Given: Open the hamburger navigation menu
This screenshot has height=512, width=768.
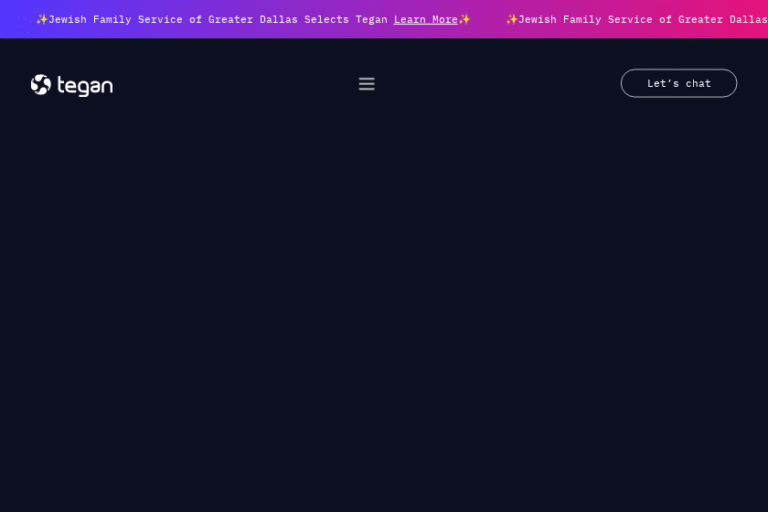Looking at the screenshot, I should (367, 84).
